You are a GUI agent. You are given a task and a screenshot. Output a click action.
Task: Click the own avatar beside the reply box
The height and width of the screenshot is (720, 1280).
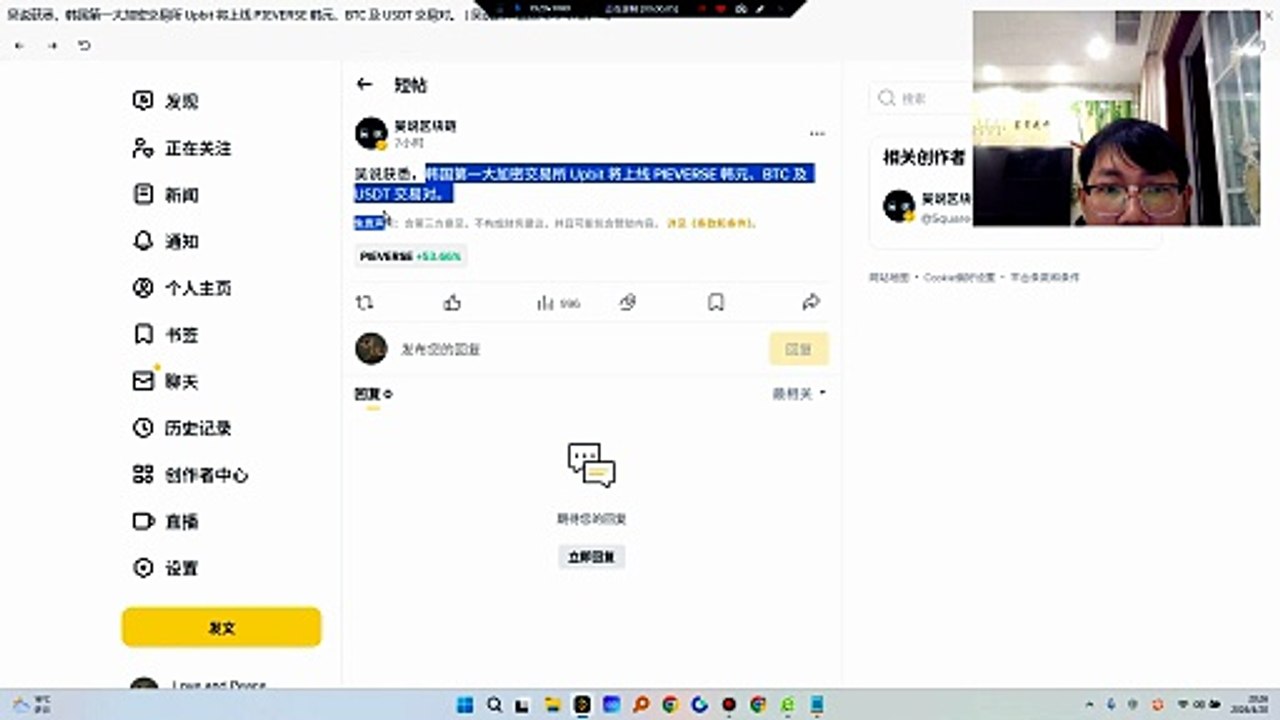[x=371, y=349]
